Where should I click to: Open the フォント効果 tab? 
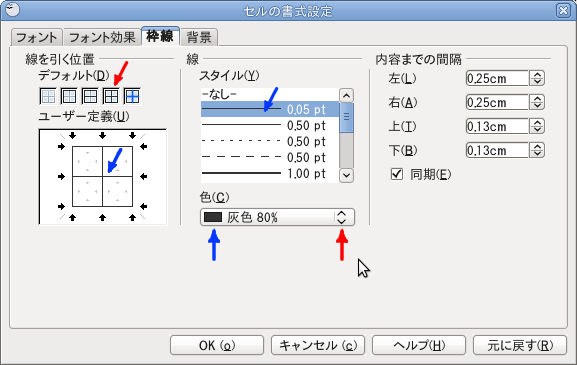pyautogui.click(x=102, y=38)
